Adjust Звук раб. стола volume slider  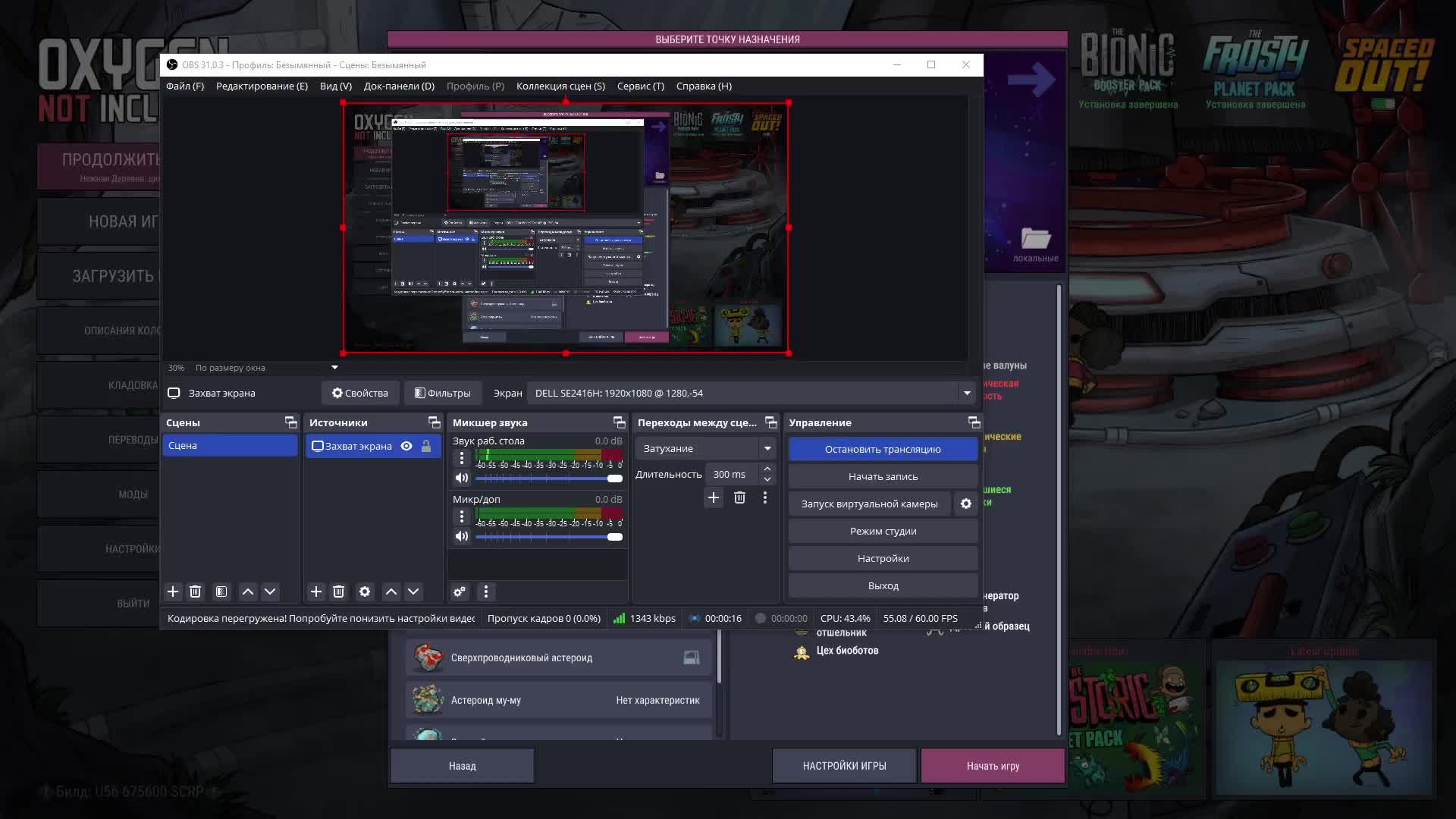tap(549, 479)
